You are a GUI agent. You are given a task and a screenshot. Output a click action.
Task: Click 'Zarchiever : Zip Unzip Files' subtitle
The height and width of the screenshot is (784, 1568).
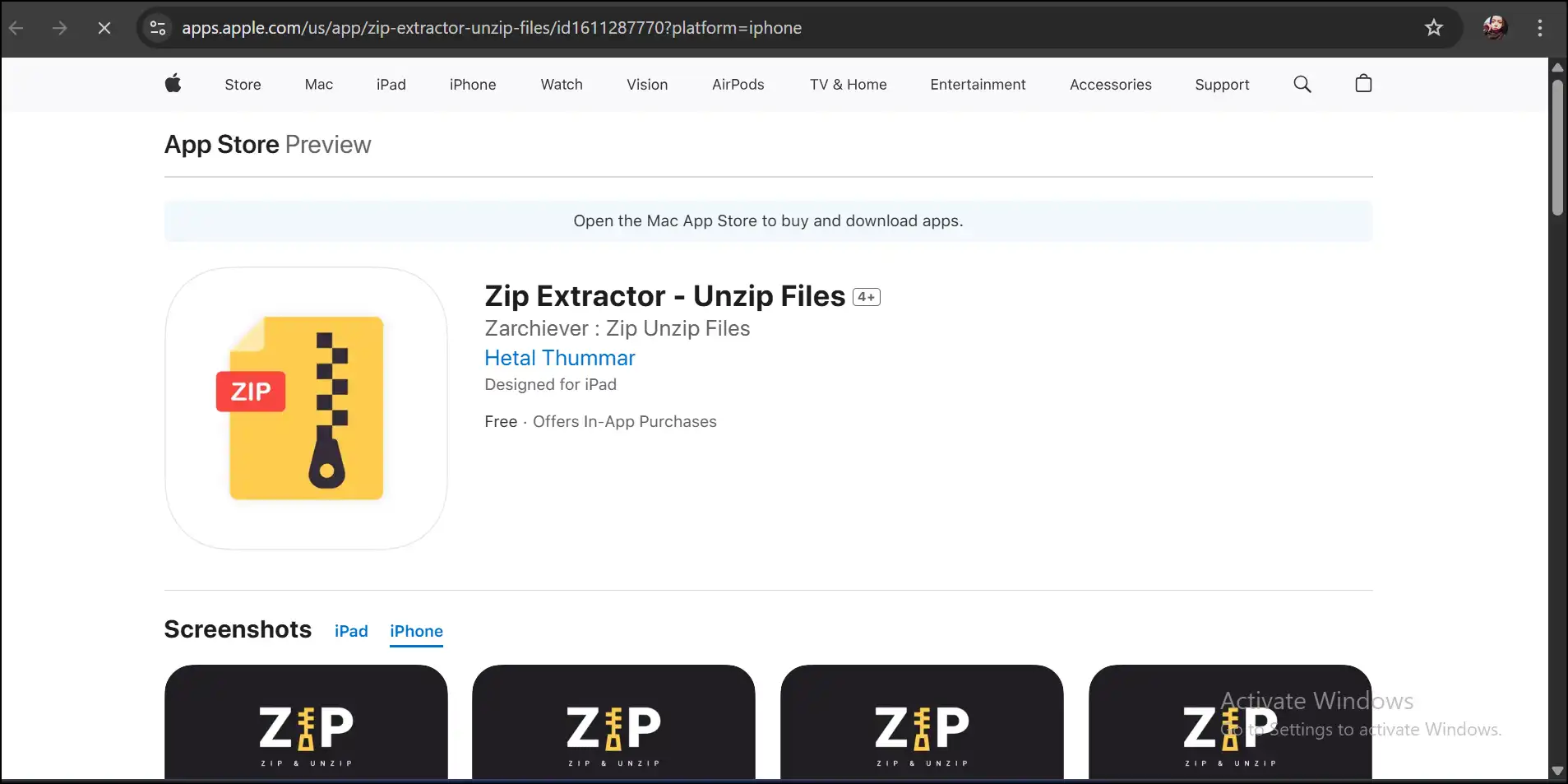[617, 328]
